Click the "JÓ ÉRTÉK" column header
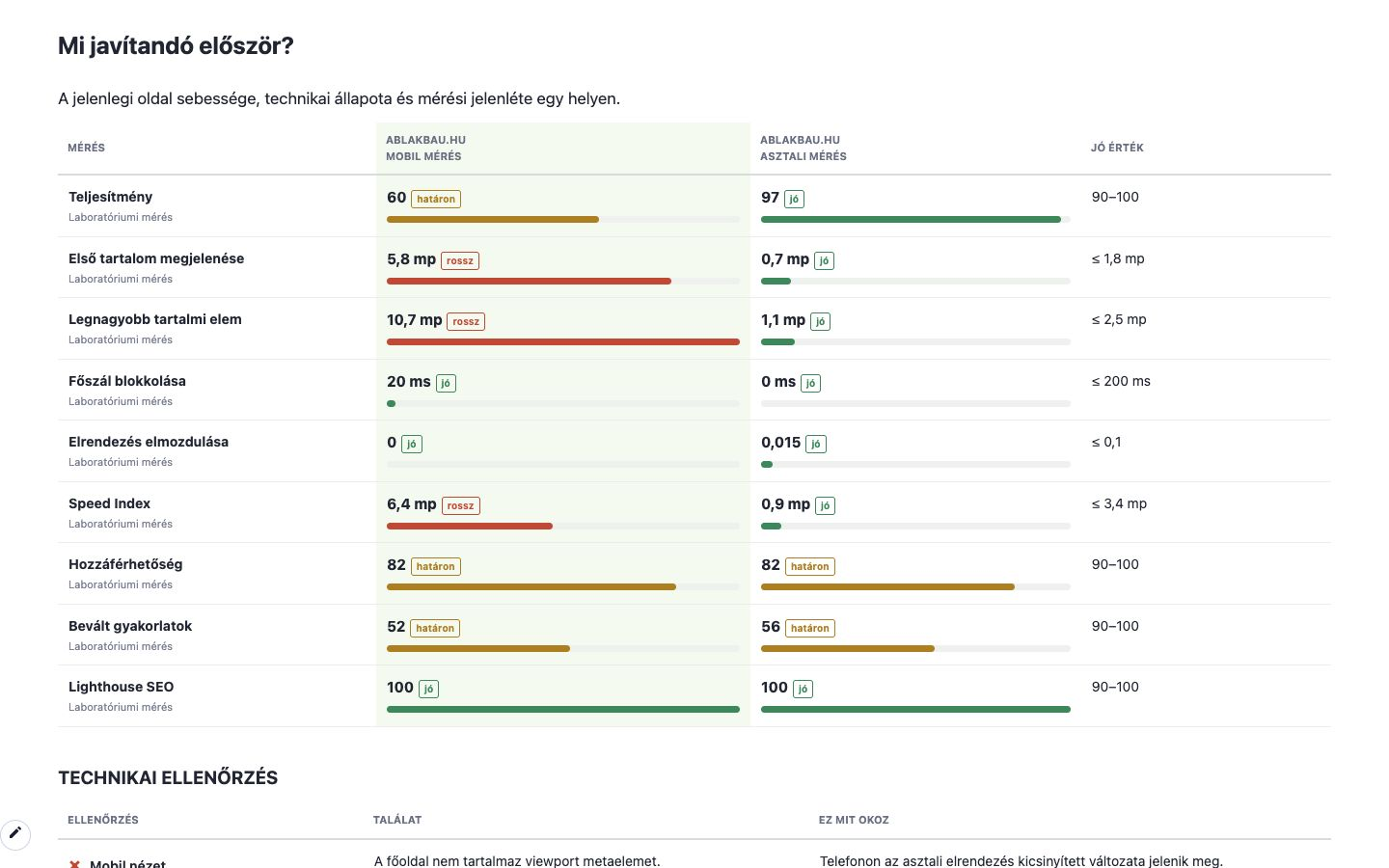The image size is (1389, 868). 1117,149
